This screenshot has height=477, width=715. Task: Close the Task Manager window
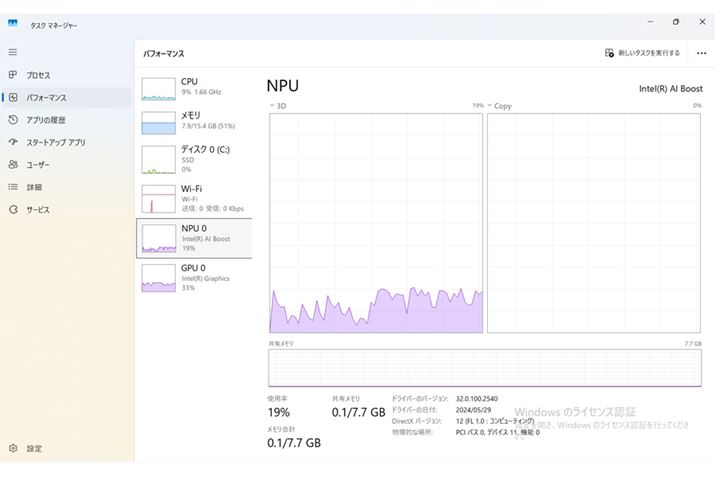[702, 22]
